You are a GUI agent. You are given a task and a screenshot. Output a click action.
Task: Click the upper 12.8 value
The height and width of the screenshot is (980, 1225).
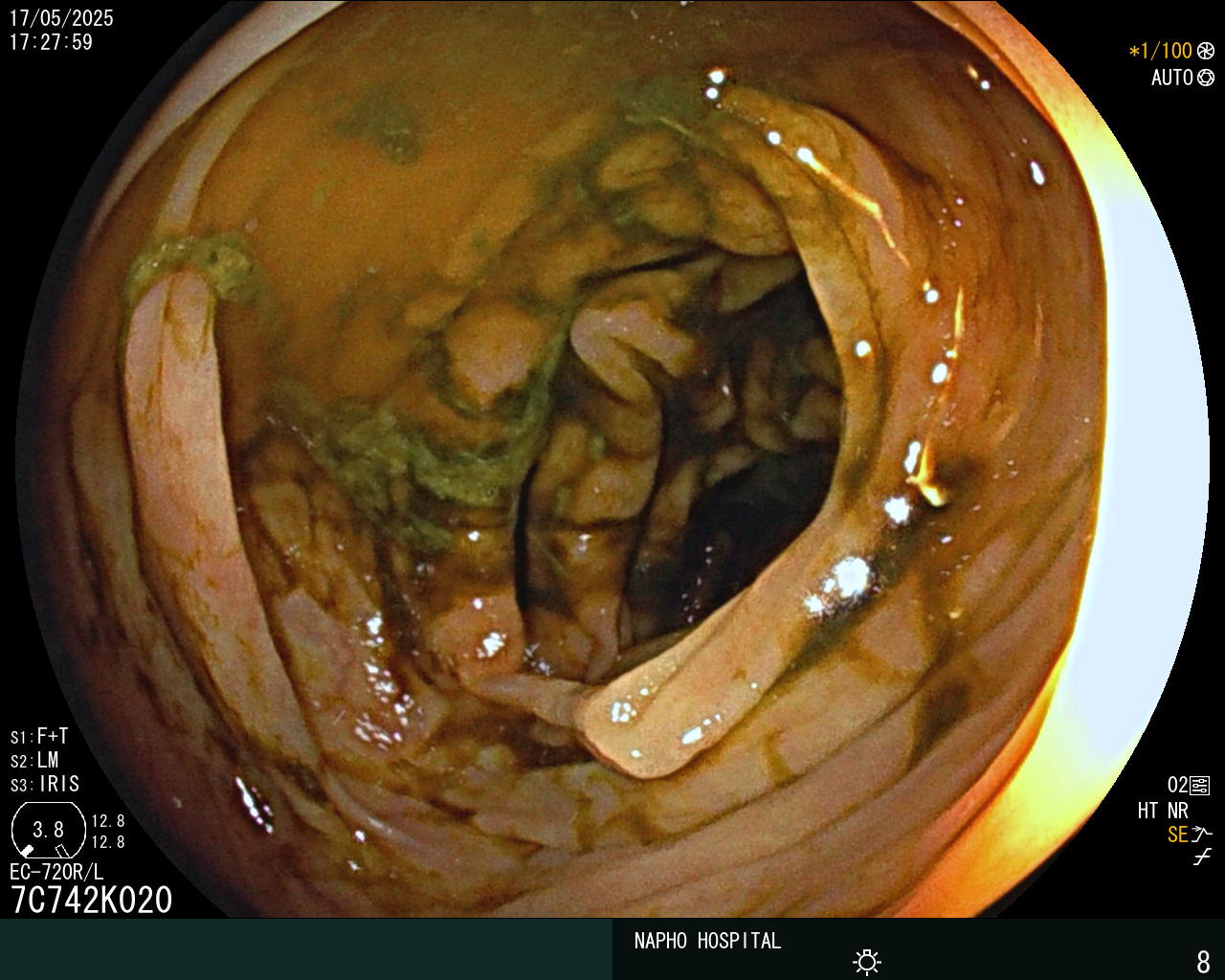[108, 821]
